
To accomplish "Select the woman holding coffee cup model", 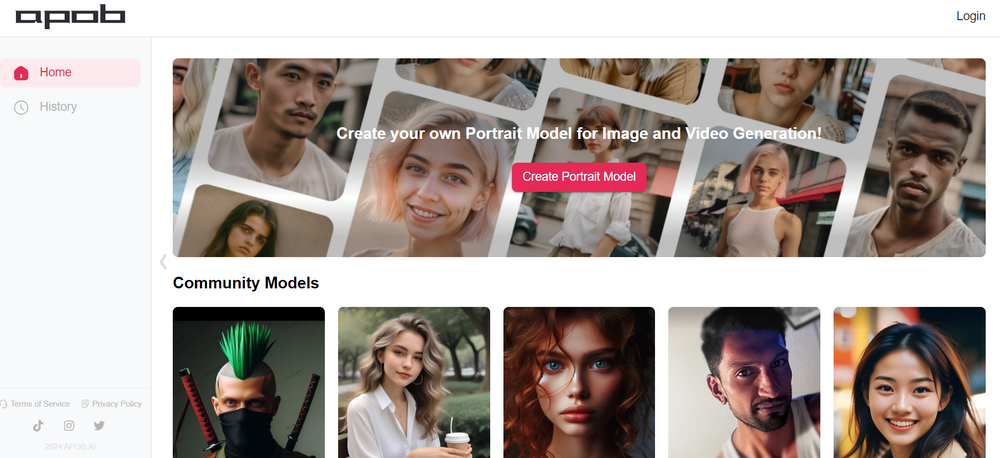I will pyautogui.click(x=414, y=383).
